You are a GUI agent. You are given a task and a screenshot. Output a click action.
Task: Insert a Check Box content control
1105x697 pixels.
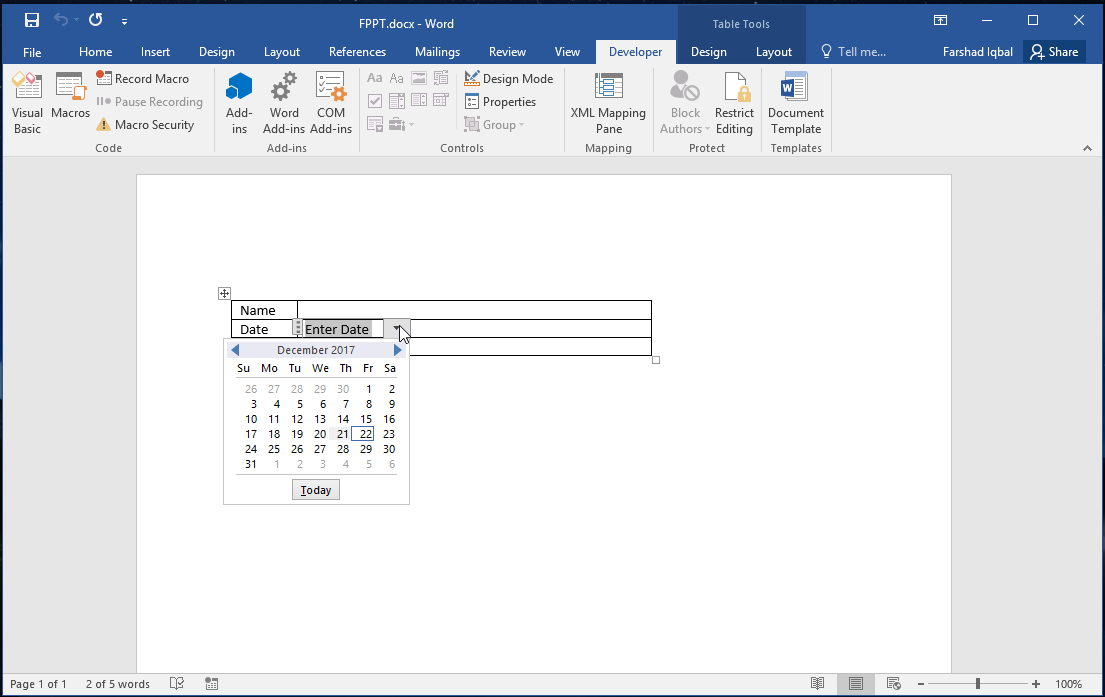[x=375, y=101]
